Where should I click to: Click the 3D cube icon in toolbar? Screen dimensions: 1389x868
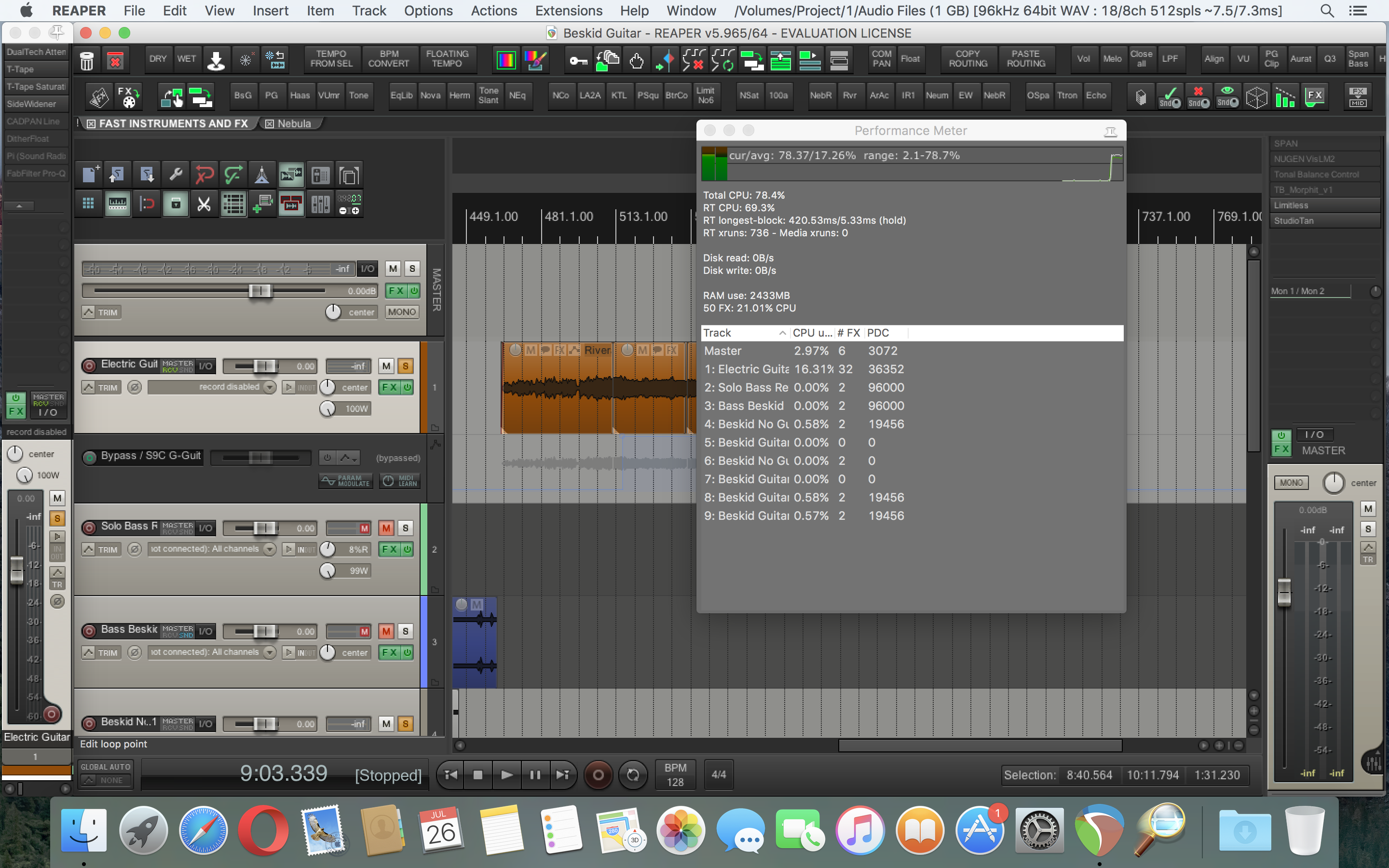(x=1256, y=96)
